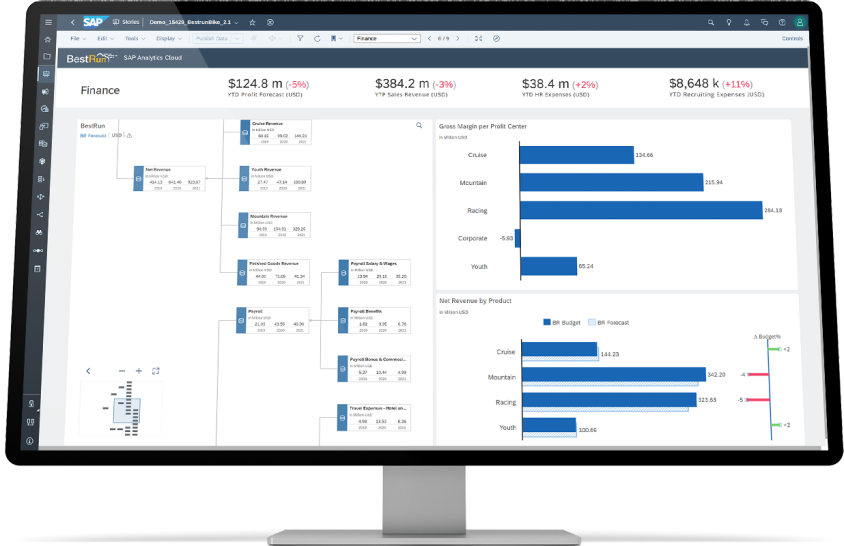Select the Mountain Revenue tree node

(x=275, y=225)
